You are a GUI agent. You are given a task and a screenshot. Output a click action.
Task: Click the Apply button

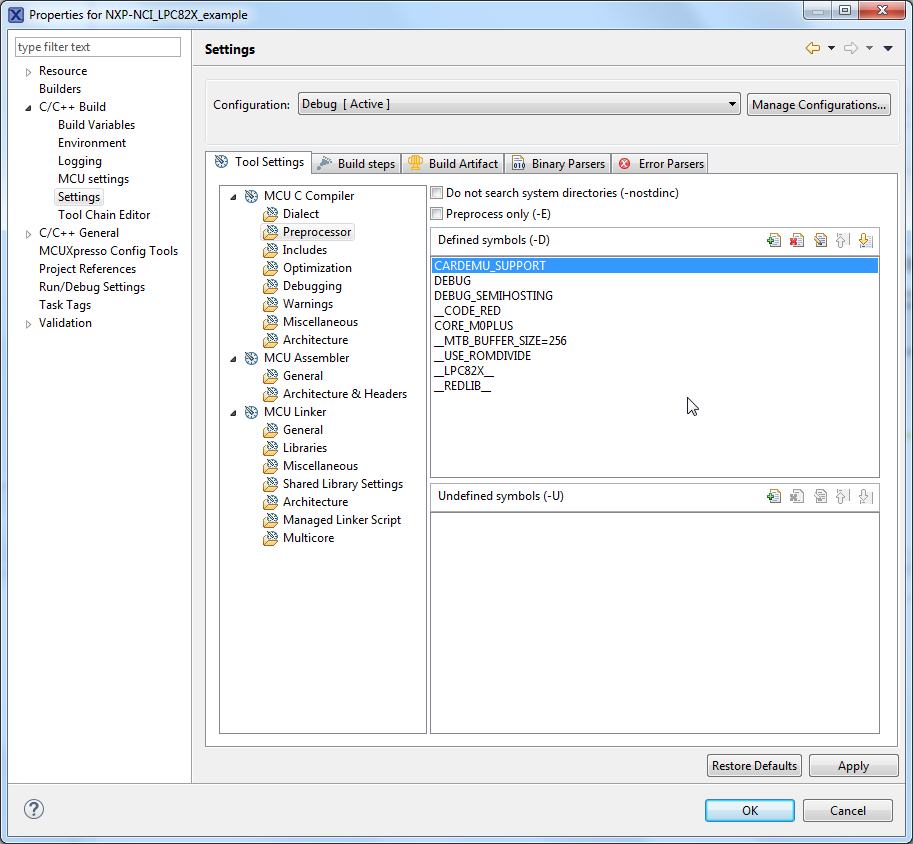click(x=853, y=766)
